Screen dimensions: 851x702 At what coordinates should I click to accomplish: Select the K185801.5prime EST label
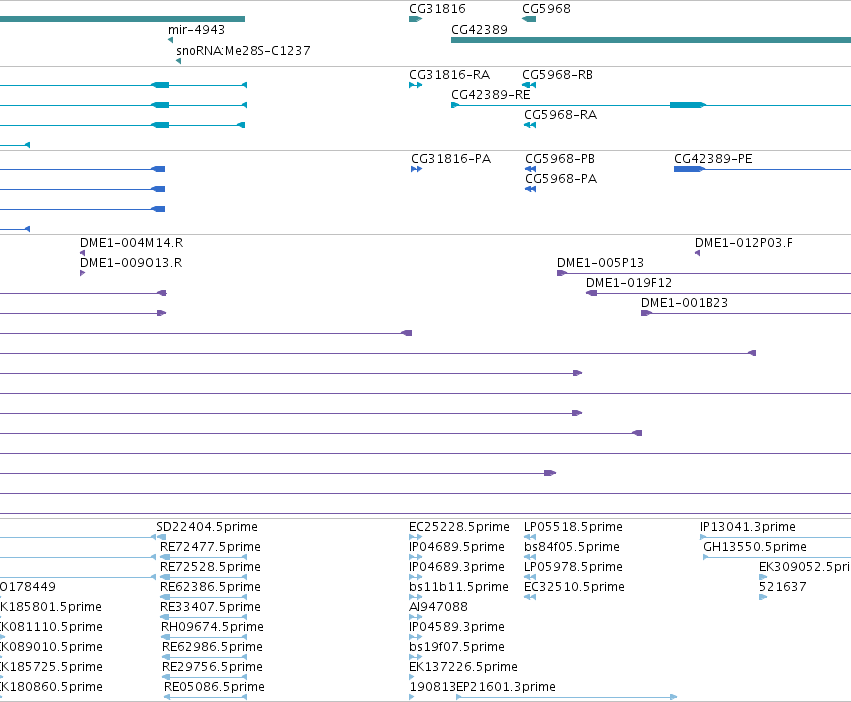point(50,607)
